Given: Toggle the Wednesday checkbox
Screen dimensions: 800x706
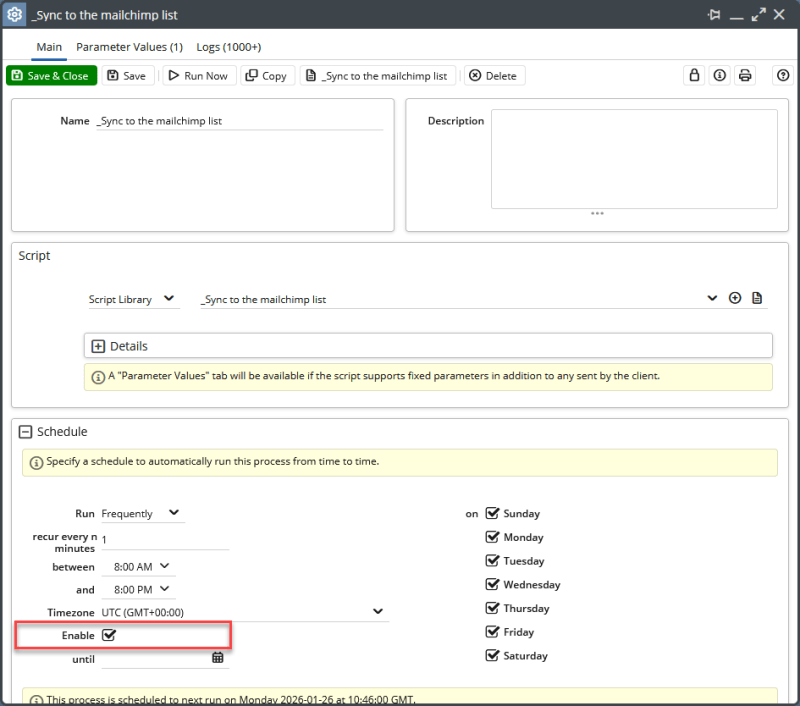Looking at the screenshot, I should click(492, 584).
